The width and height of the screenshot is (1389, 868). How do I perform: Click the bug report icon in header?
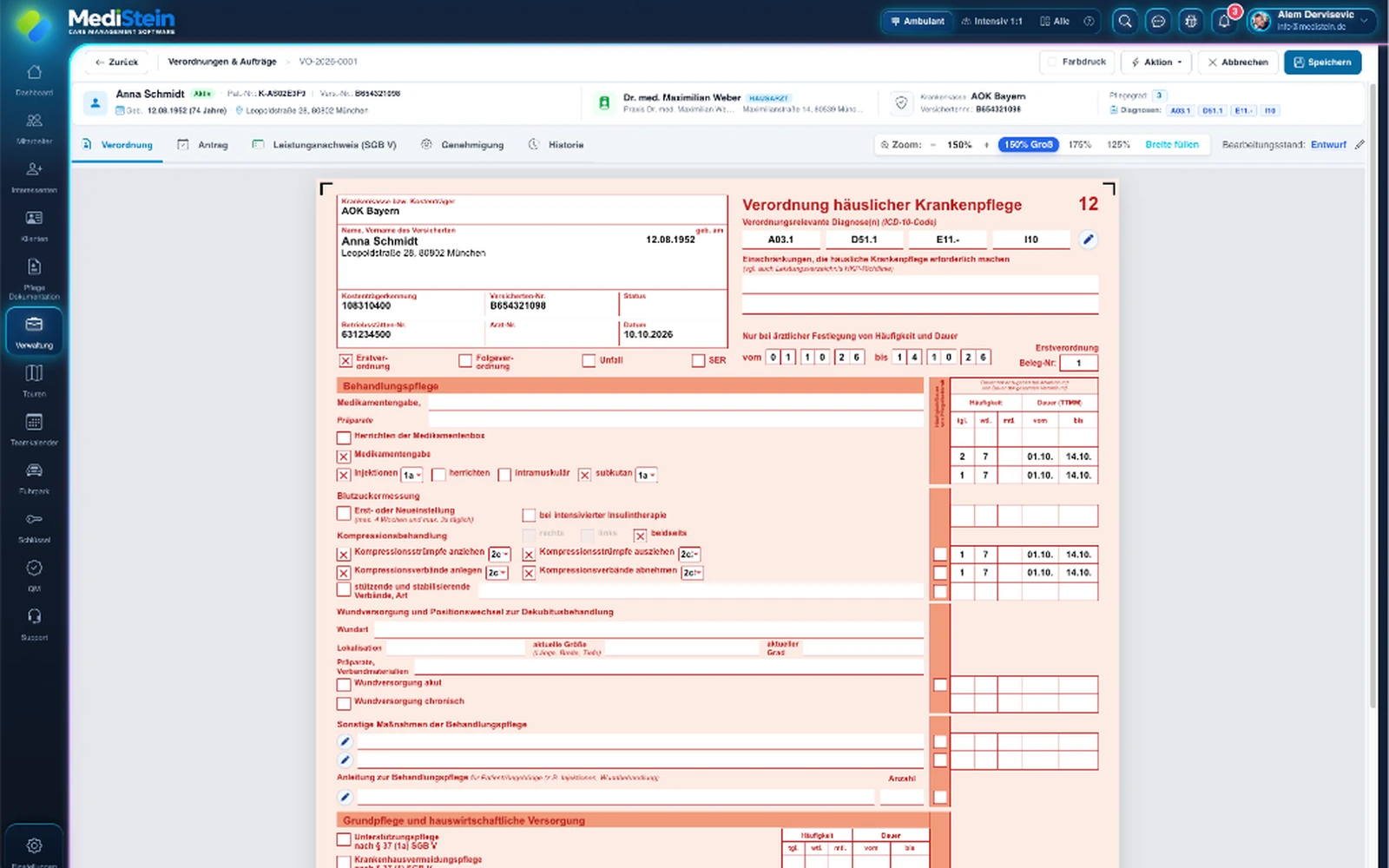point(1191,21)
